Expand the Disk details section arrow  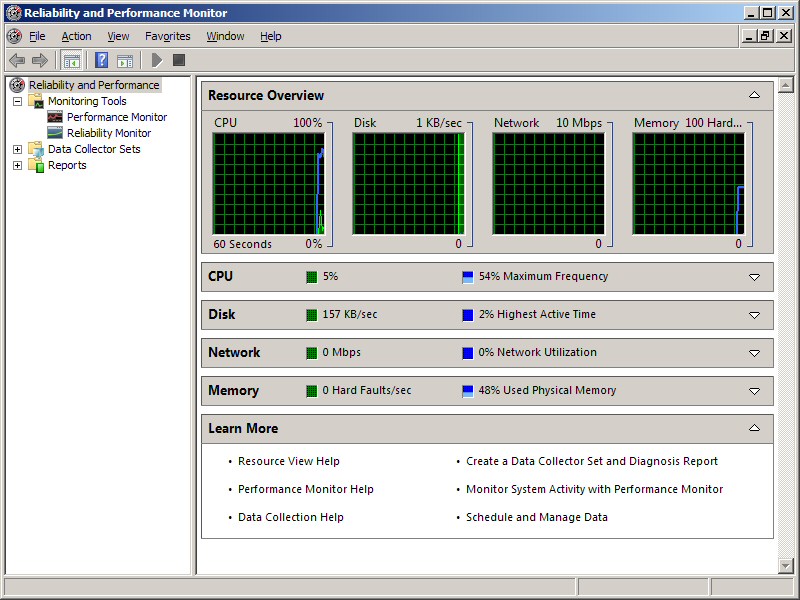(x=754, y=315)
